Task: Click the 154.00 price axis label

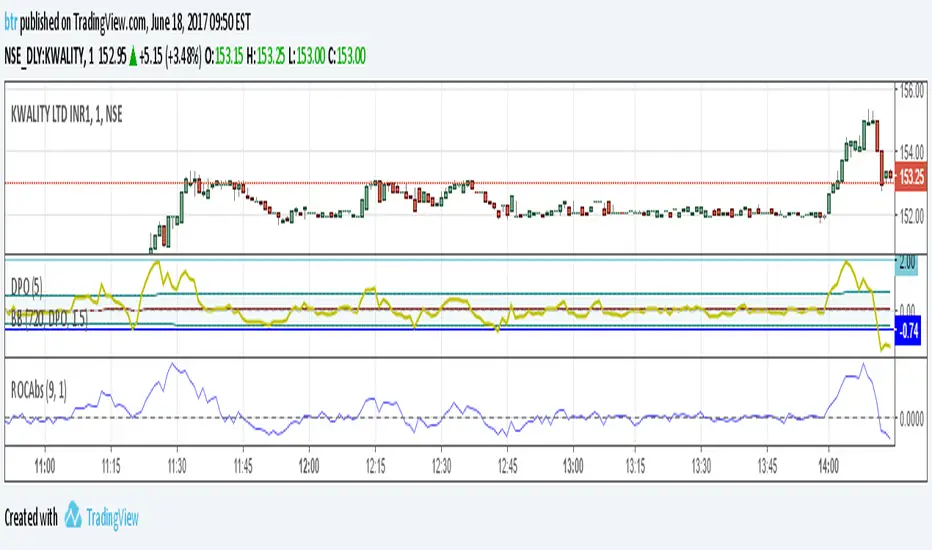Action: [x=909, y=152]
